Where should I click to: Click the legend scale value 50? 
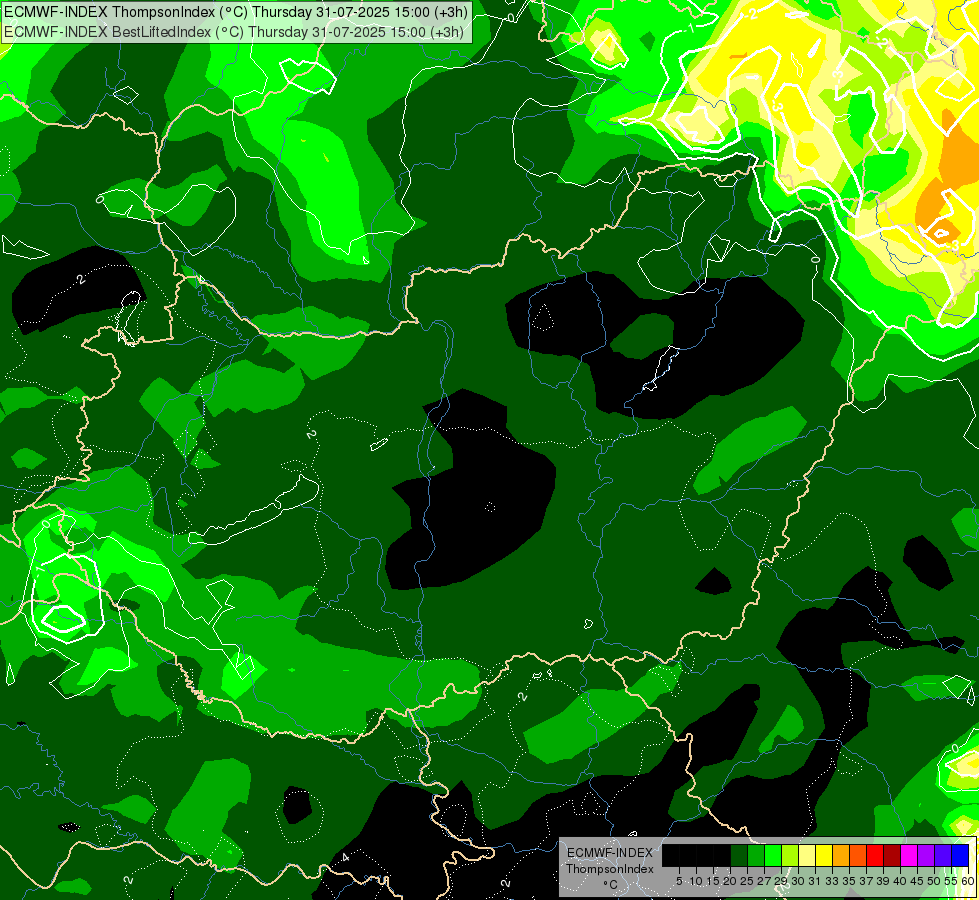(x=935, y=881)
